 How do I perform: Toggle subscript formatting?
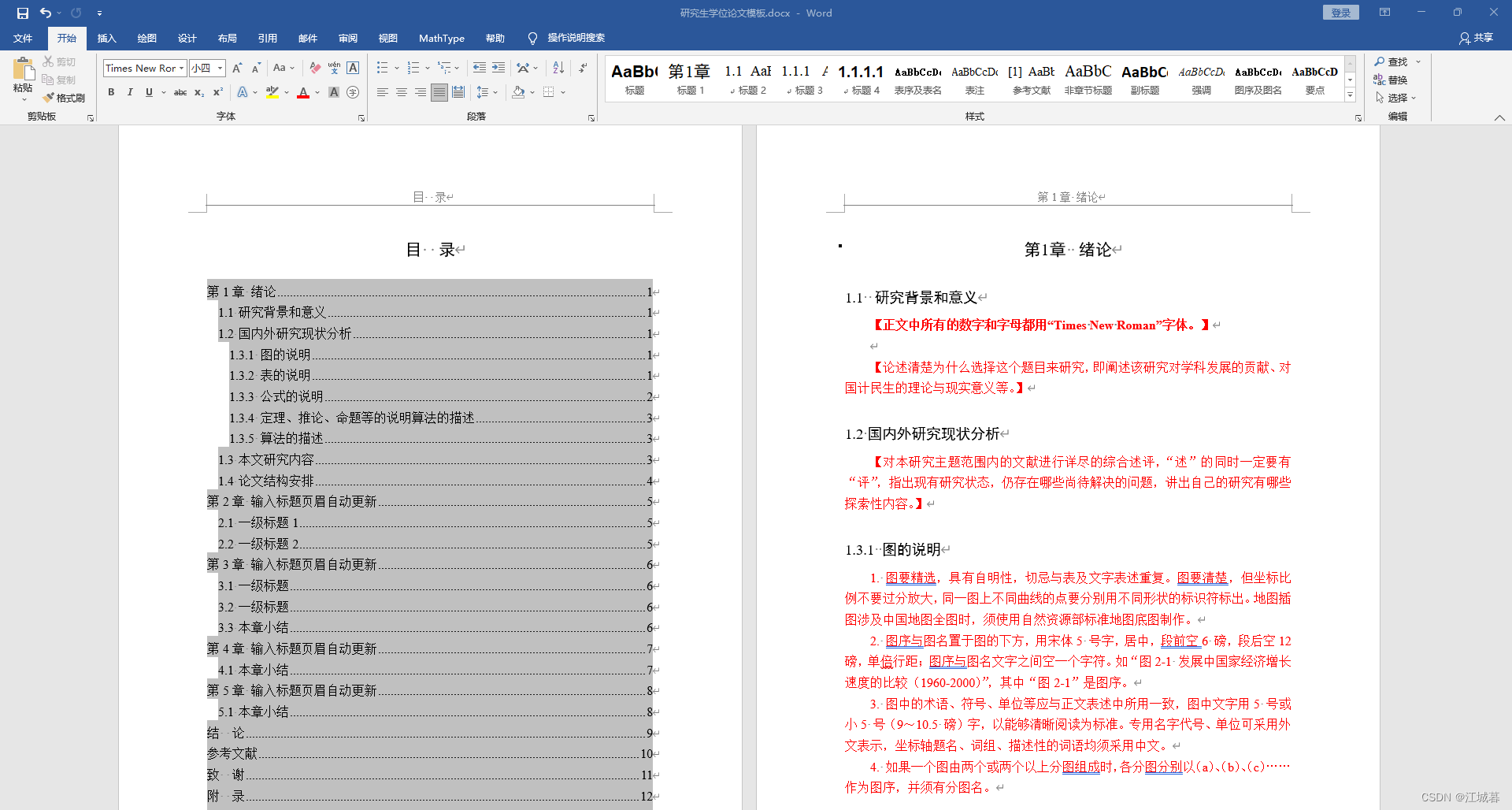(x=199, y=92)
